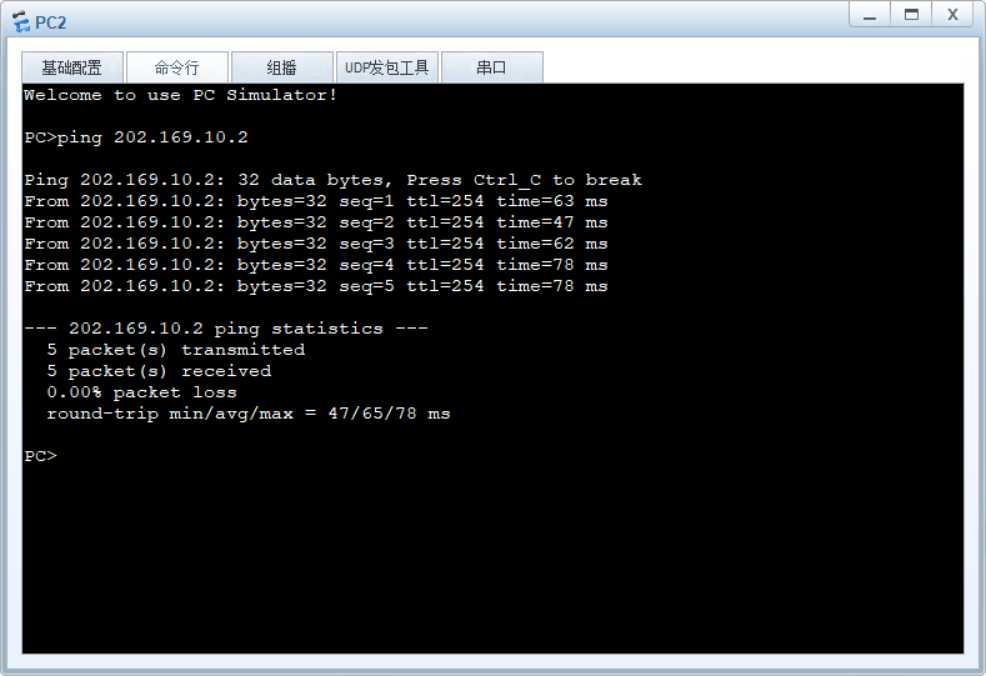Click the 'PC>ping 202.169.10.2' command line
Image resolution: width=986 pixels, height=676 pixels.
[x=136, y=137]
